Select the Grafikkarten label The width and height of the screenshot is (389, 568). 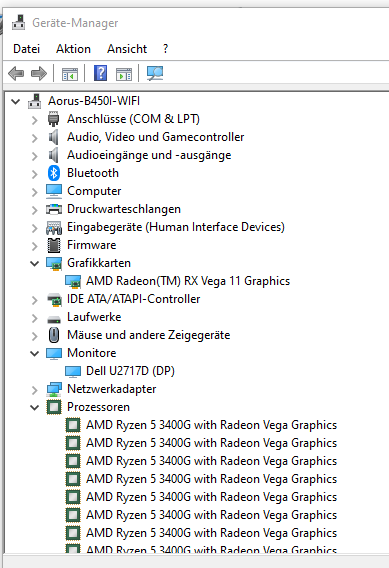[99, 263]
